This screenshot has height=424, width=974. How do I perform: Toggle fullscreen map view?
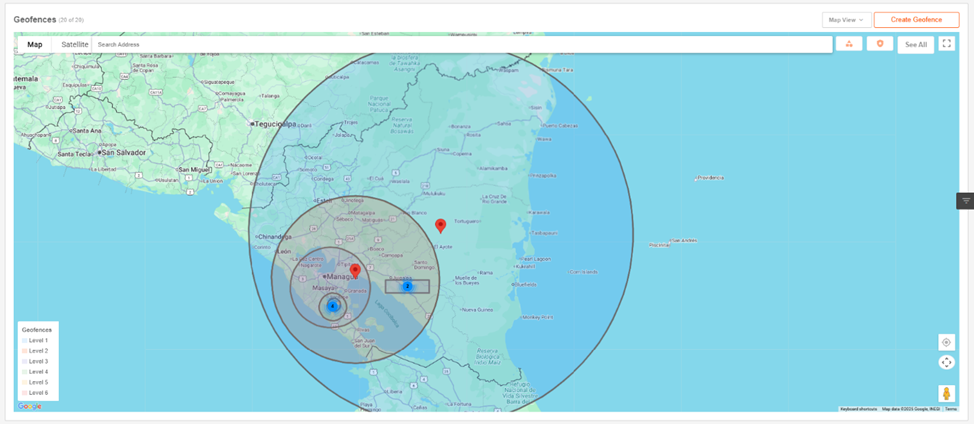[946, 43]
